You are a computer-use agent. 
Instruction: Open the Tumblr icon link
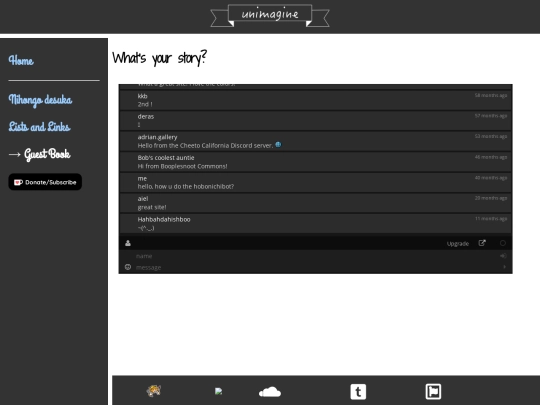[x=358, y=392]
